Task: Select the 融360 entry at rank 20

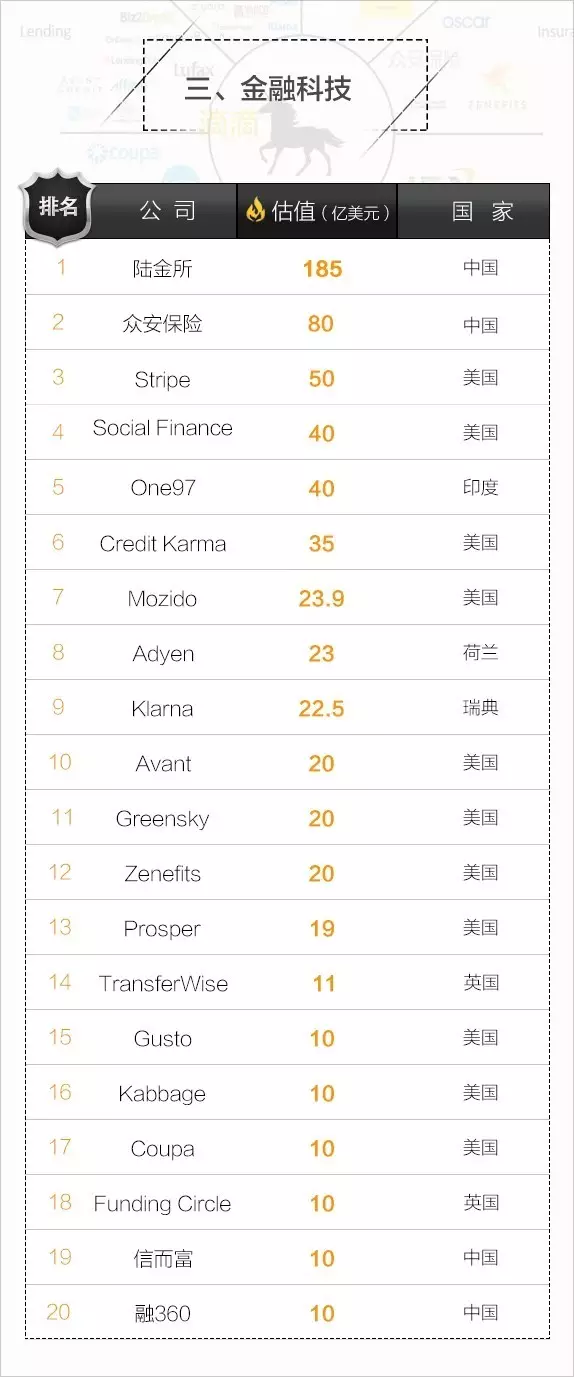Action: [x=162, y=1314]
